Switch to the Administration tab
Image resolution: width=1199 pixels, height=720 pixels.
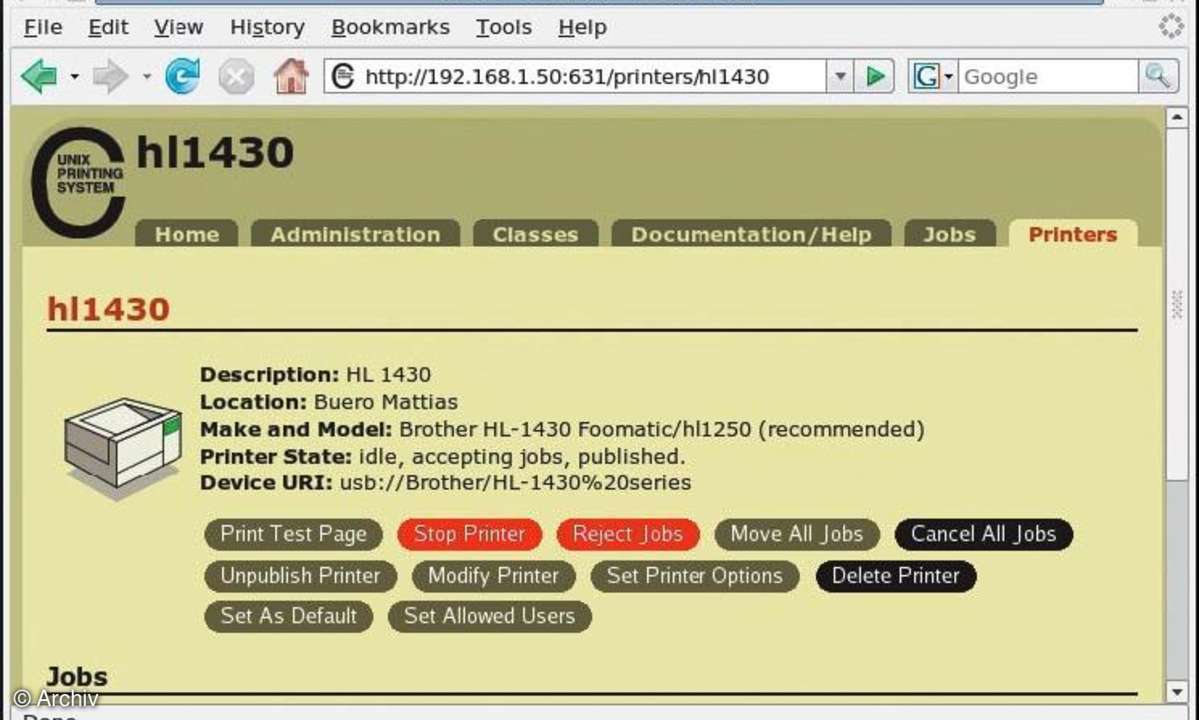tap(356, 234)
